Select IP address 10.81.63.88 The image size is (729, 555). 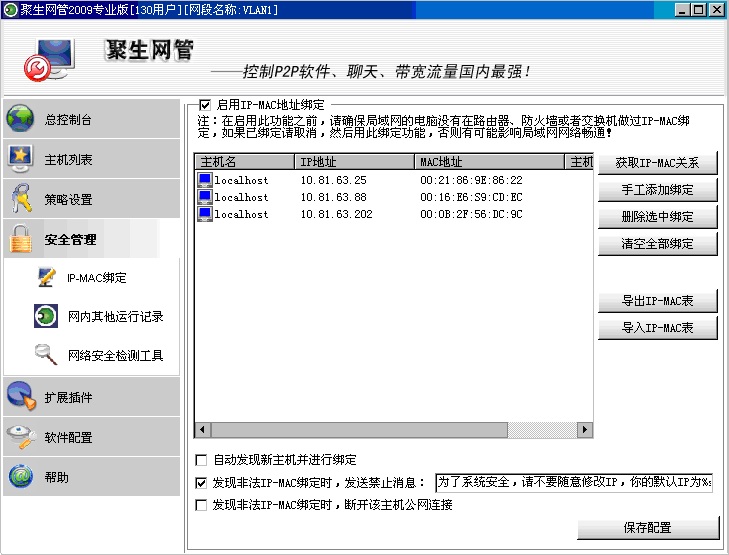(x=333, y=197)
